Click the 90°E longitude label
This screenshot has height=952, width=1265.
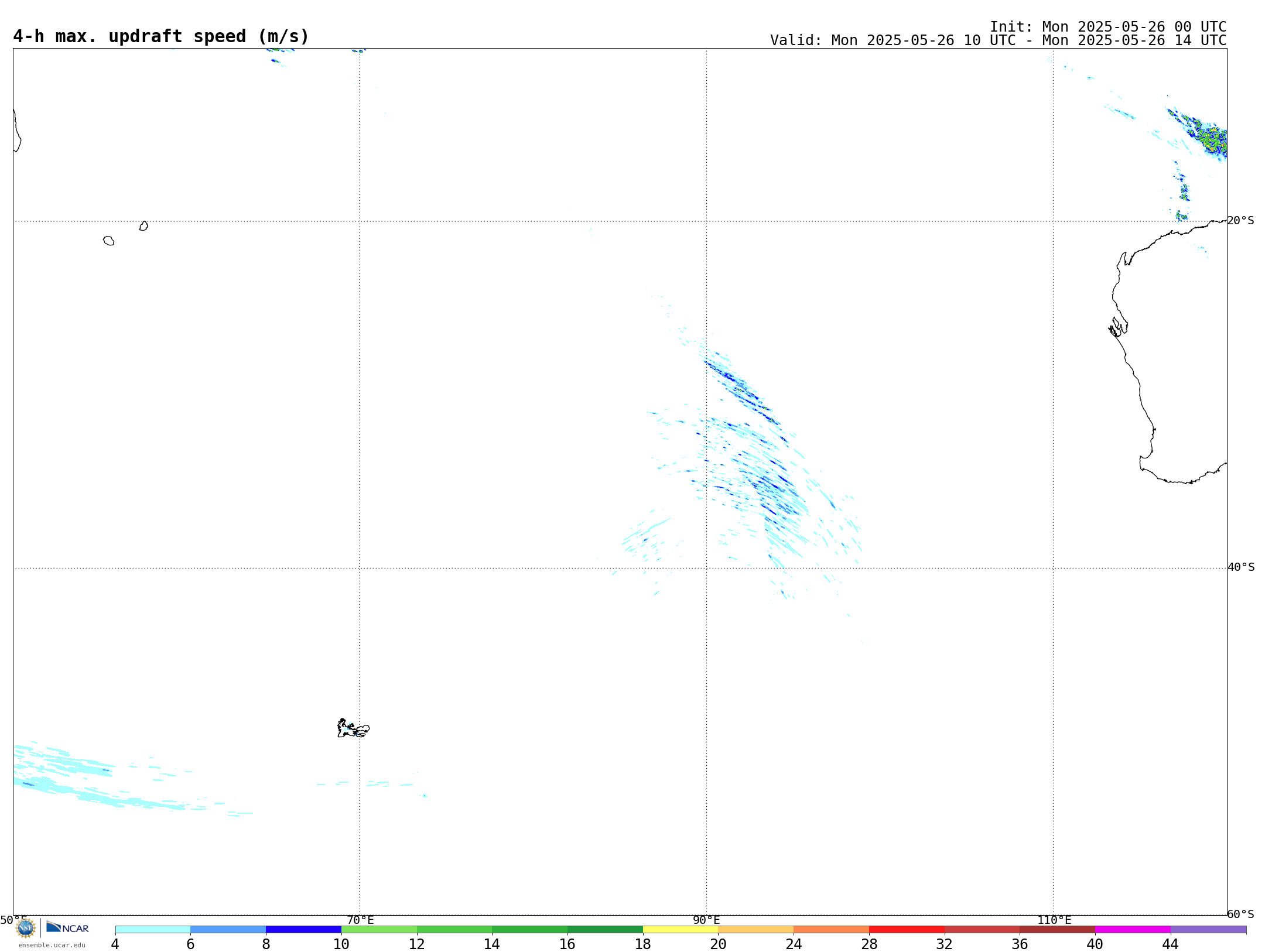[706, 920]
